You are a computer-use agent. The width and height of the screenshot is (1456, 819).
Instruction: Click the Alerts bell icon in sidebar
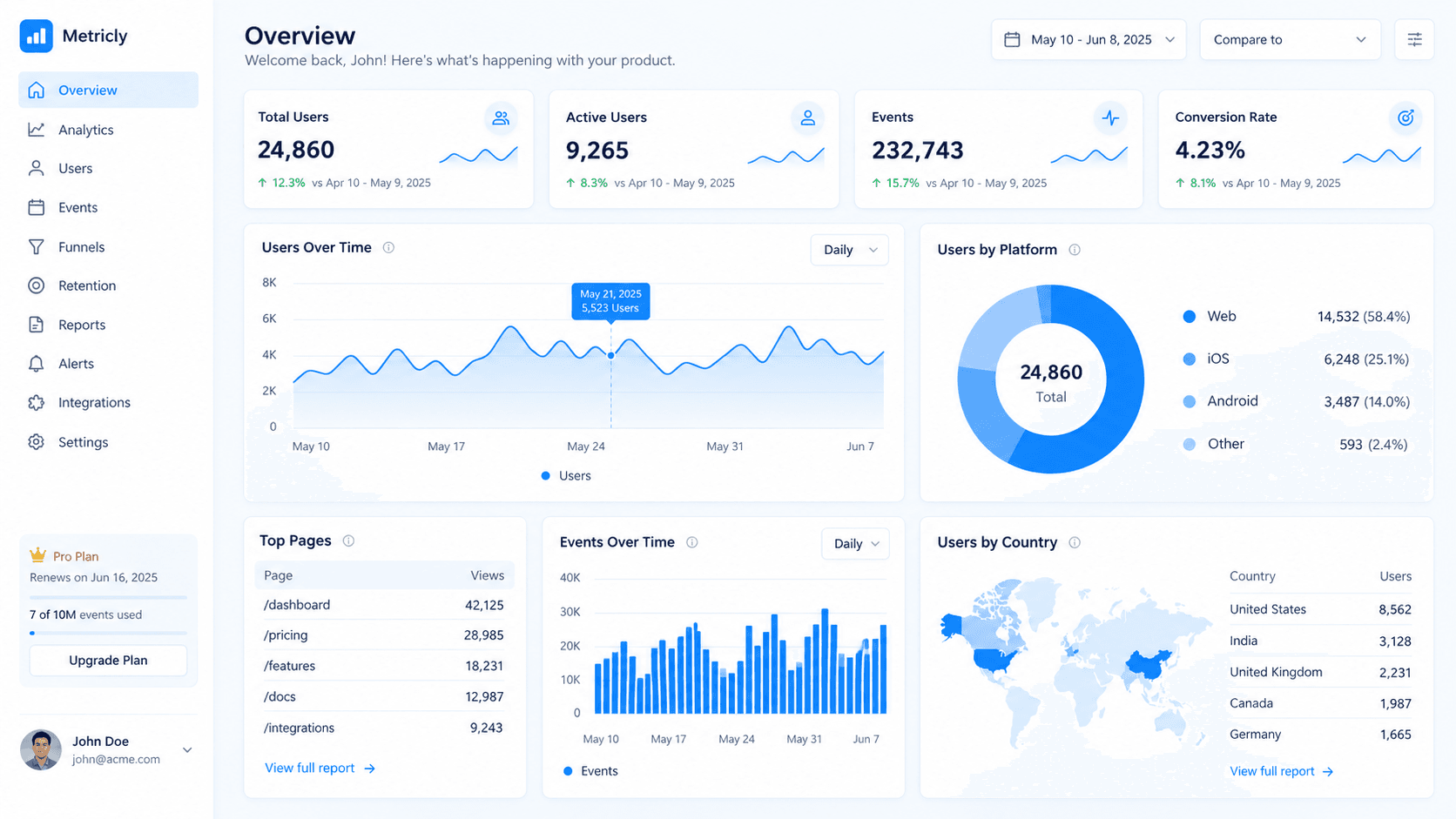point(36,364)
